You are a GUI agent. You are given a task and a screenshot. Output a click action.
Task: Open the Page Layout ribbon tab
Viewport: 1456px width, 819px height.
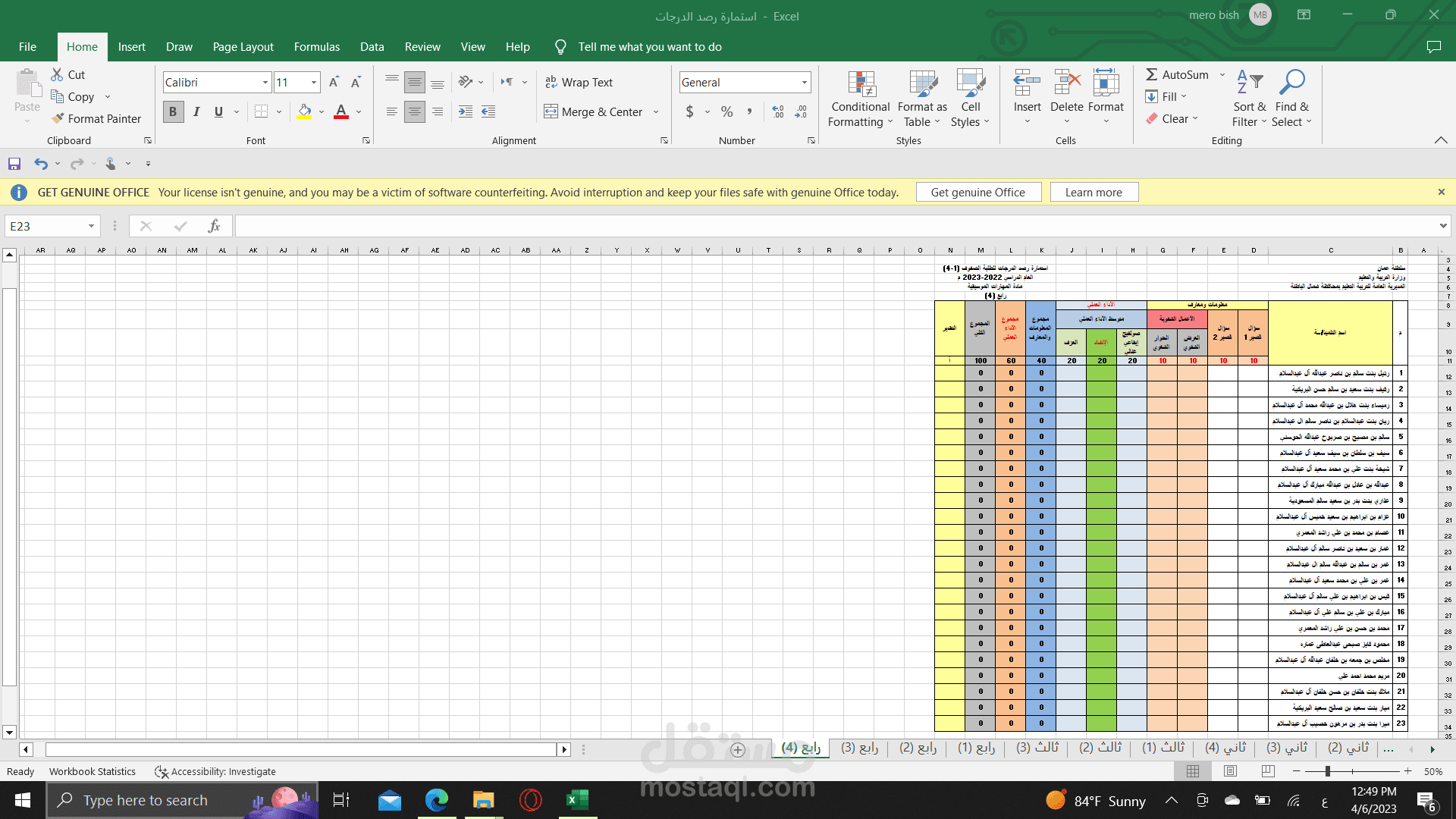click(243, 47)
